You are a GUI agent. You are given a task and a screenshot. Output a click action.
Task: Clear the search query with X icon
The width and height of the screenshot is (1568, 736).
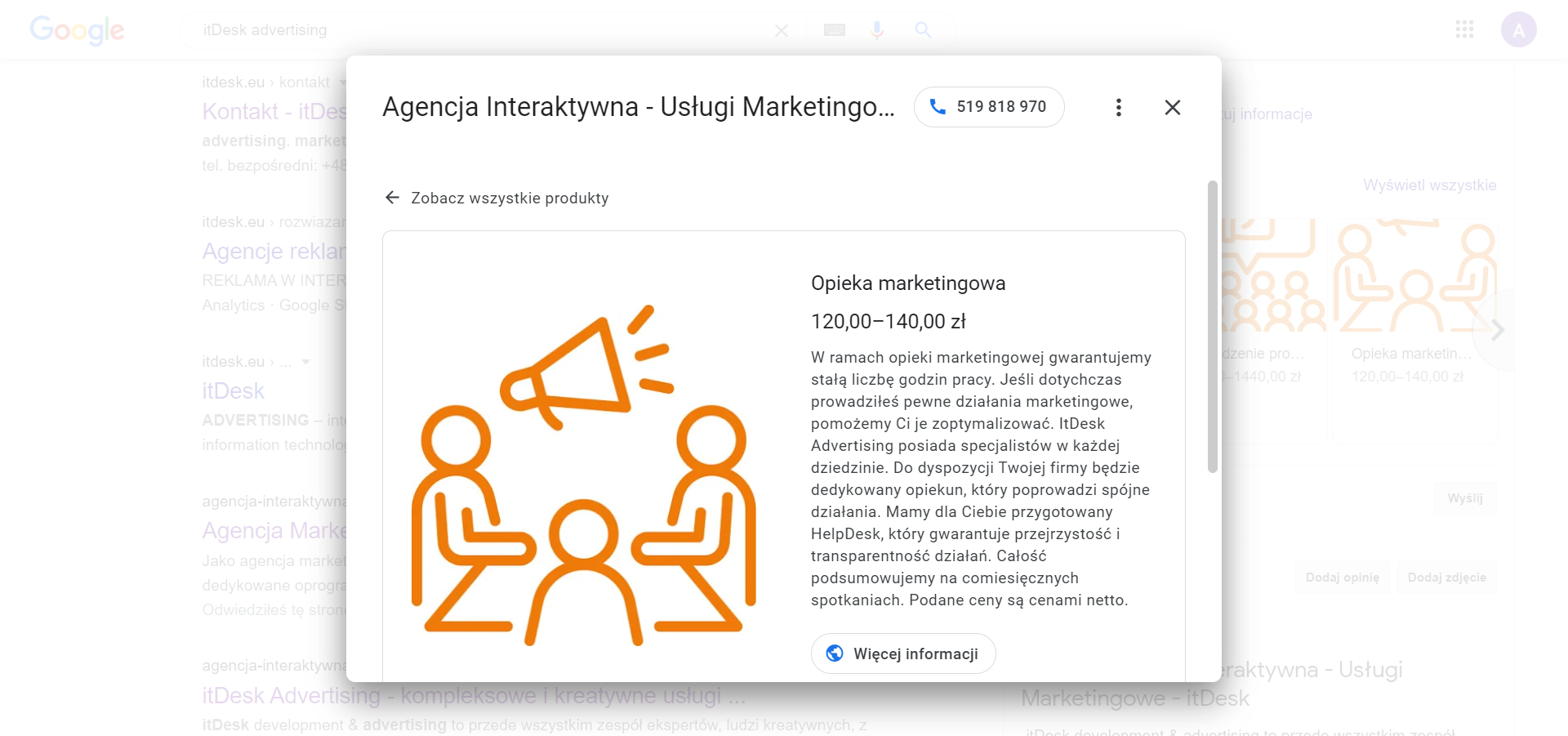point(781,30)
